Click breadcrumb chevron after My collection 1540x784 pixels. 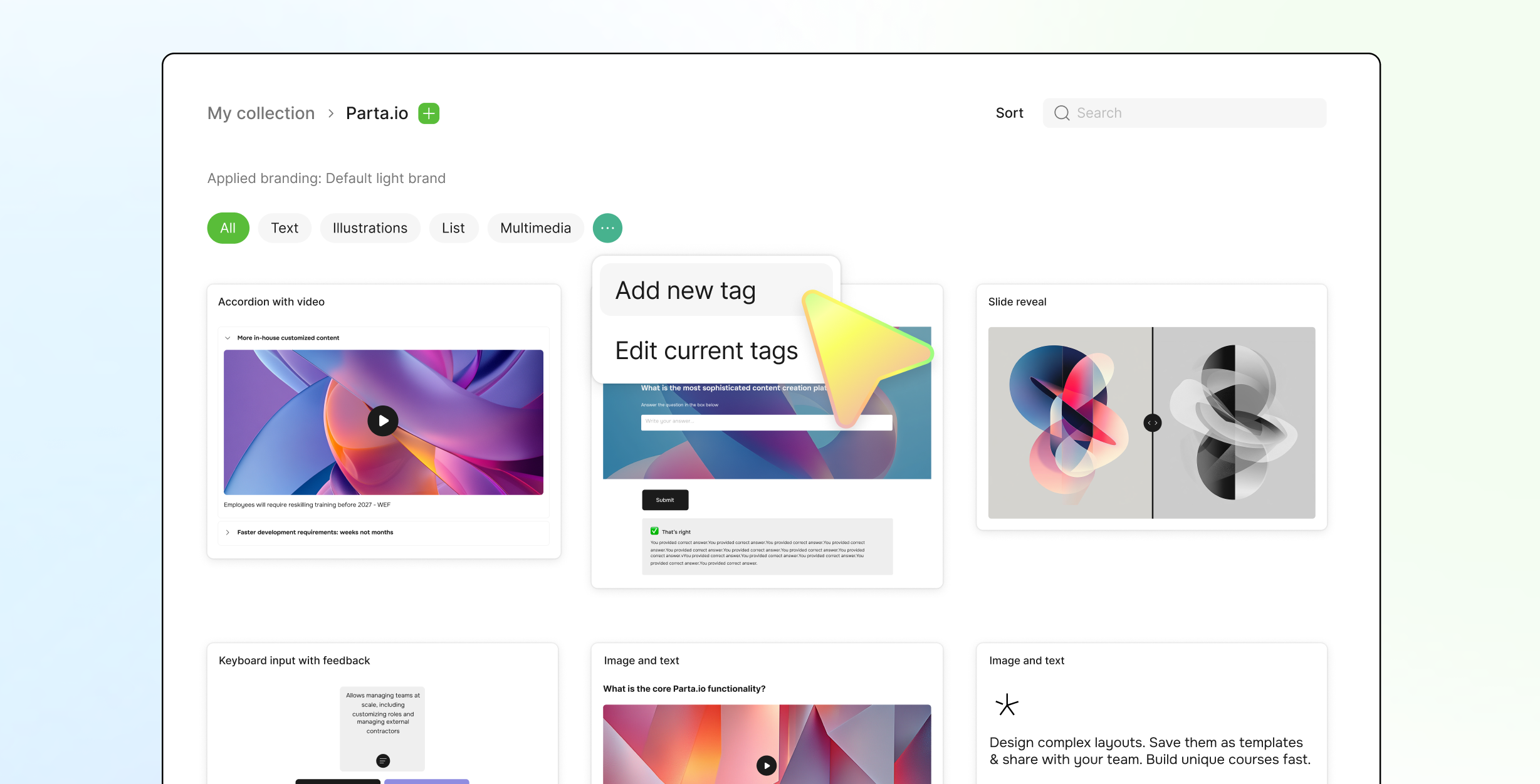(331, 113)
